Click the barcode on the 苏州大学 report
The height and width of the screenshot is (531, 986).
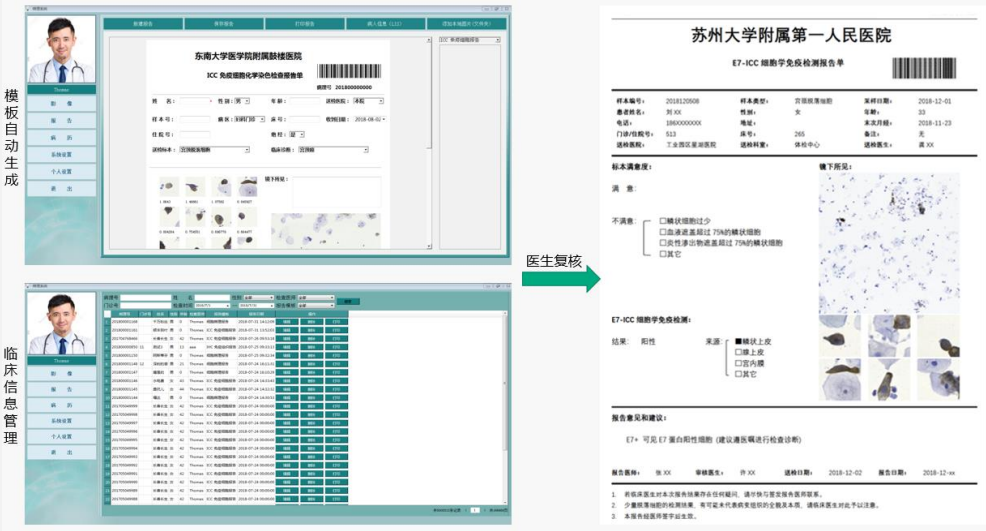click(x=924, y=68)
